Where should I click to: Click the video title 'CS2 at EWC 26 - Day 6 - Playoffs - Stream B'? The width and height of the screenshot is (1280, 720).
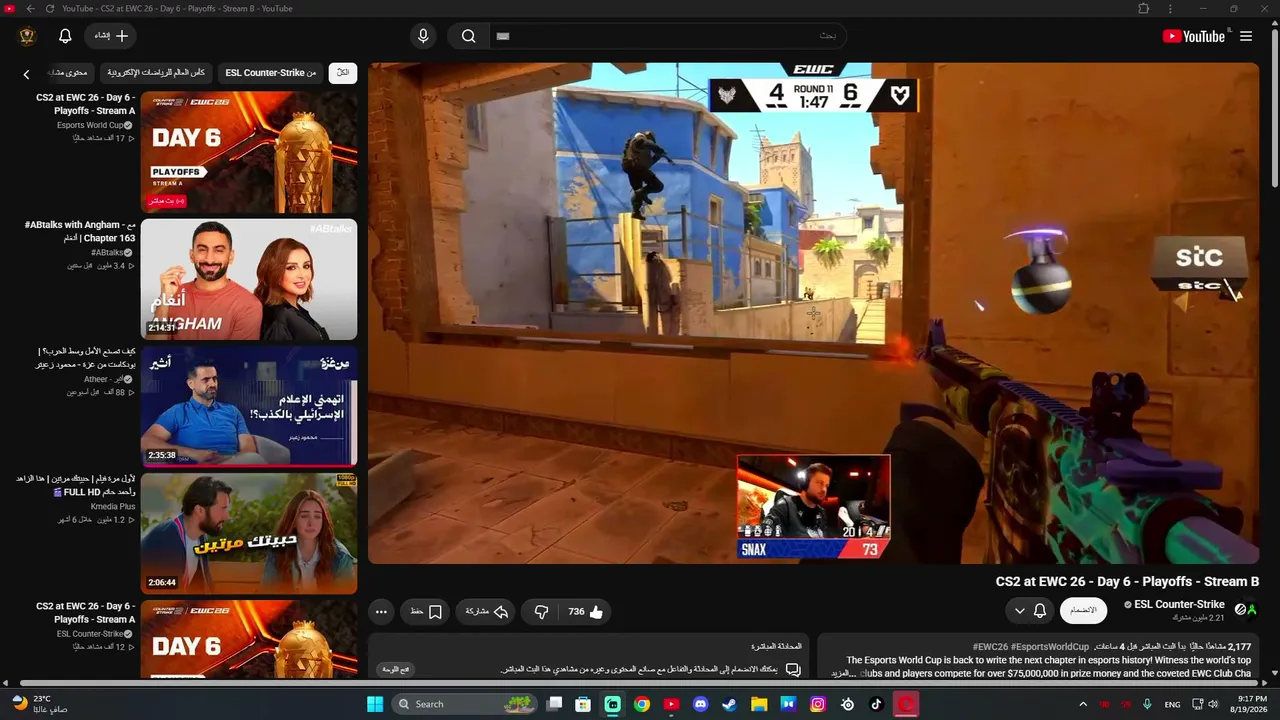point(1127,581)
